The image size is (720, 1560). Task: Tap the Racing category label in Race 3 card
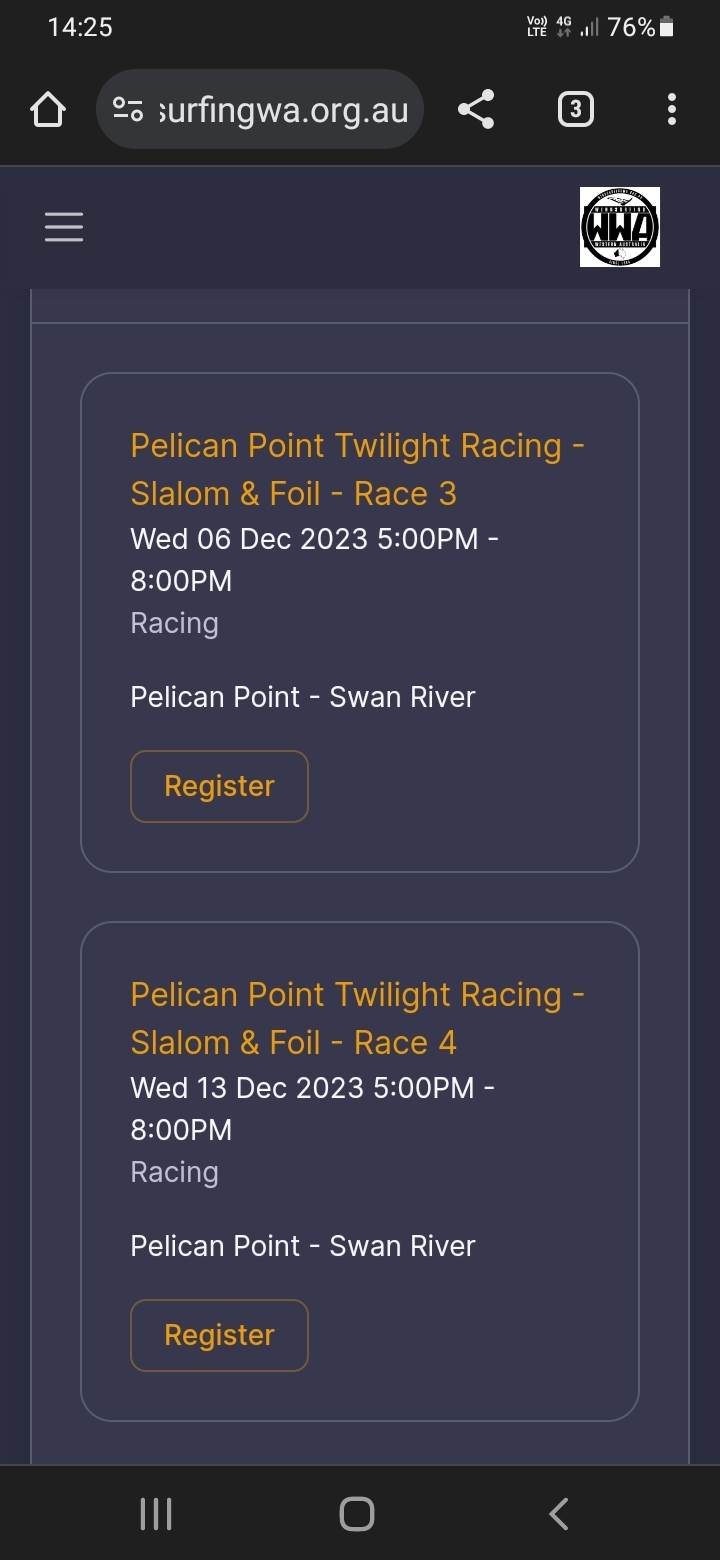(x=174, y=623)
